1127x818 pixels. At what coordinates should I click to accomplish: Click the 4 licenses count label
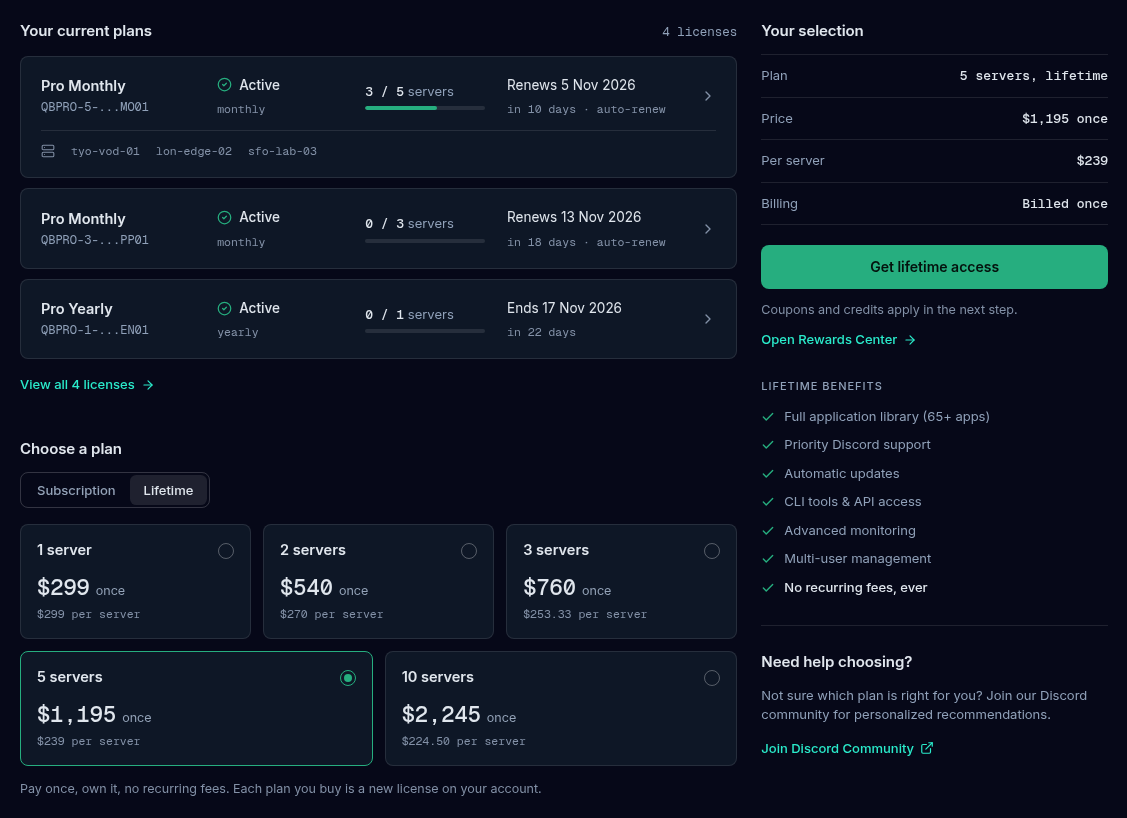(x=699, y=32)
